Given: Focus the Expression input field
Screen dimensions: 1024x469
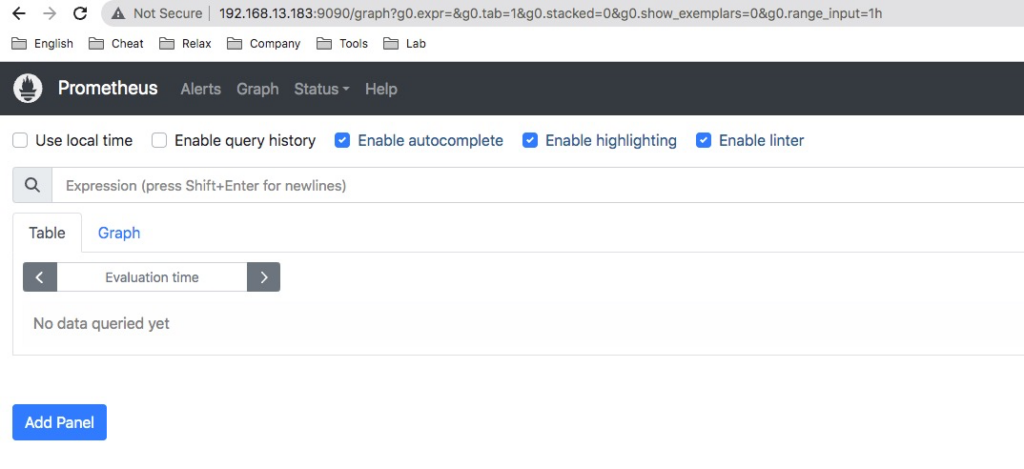Looking at the screenshot, I should pyautogui.click(x=537, y=186).
